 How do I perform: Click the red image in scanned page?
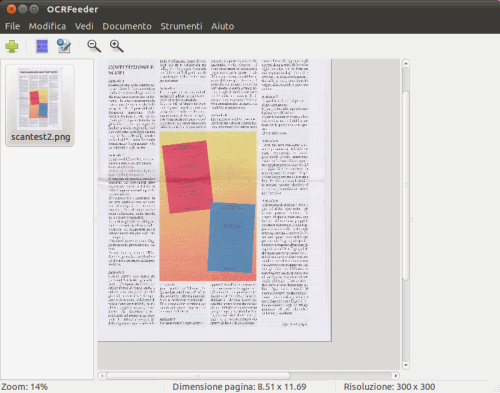[x=187, y=177]
